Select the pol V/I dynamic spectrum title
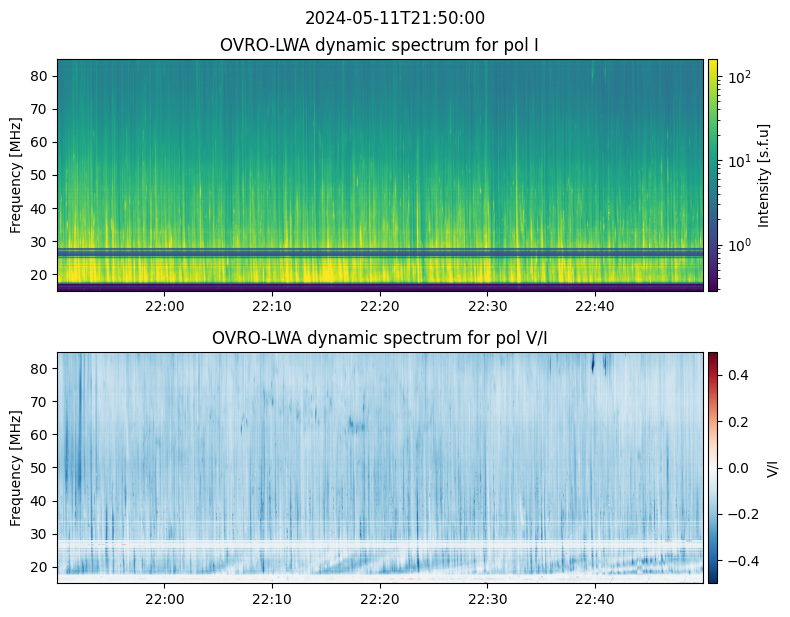The height and width of the screenshot is (617, 790). [x=379, y=337]
